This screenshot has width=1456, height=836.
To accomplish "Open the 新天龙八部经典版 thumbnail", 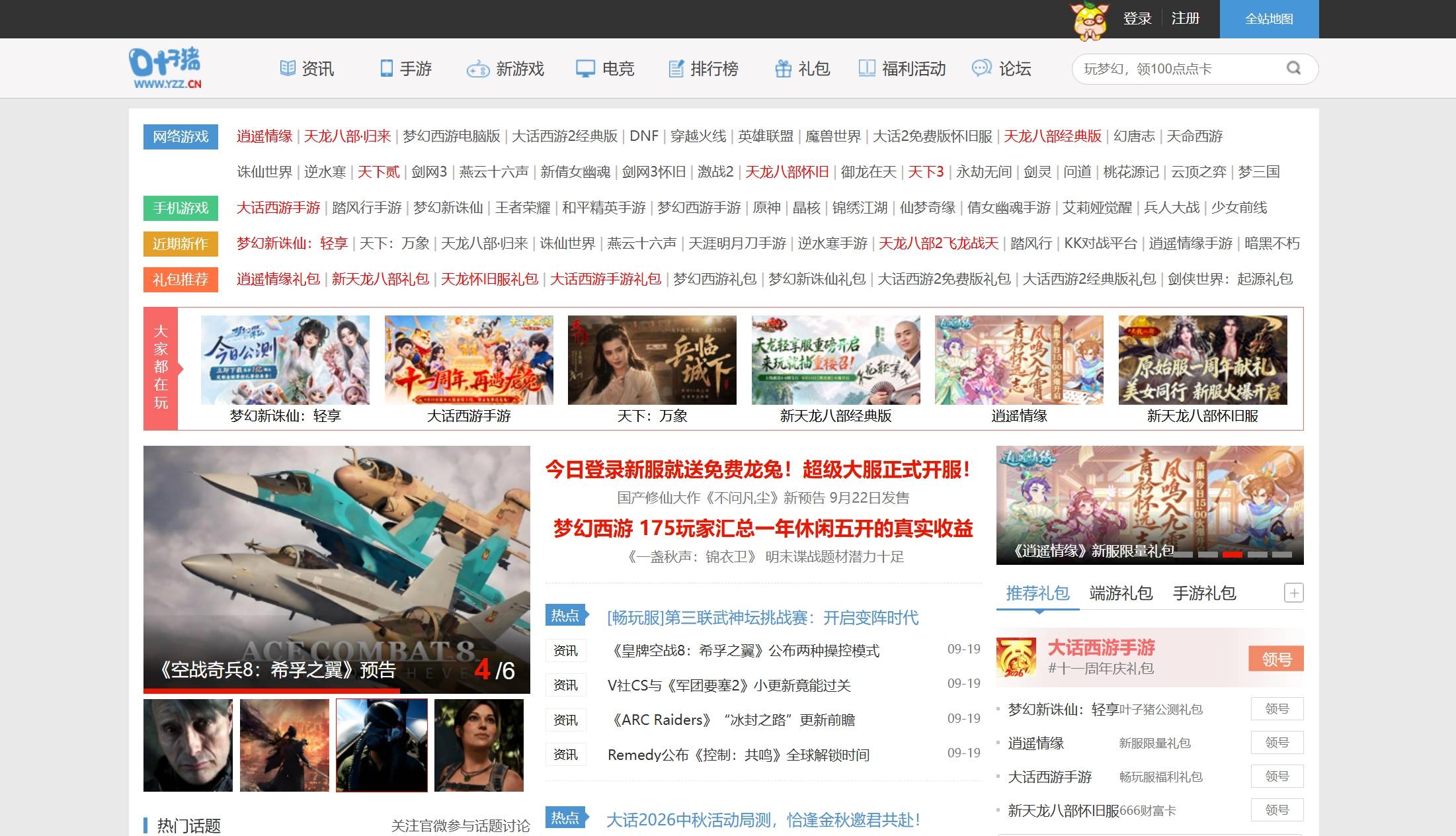I will click(x=836, y=360).
